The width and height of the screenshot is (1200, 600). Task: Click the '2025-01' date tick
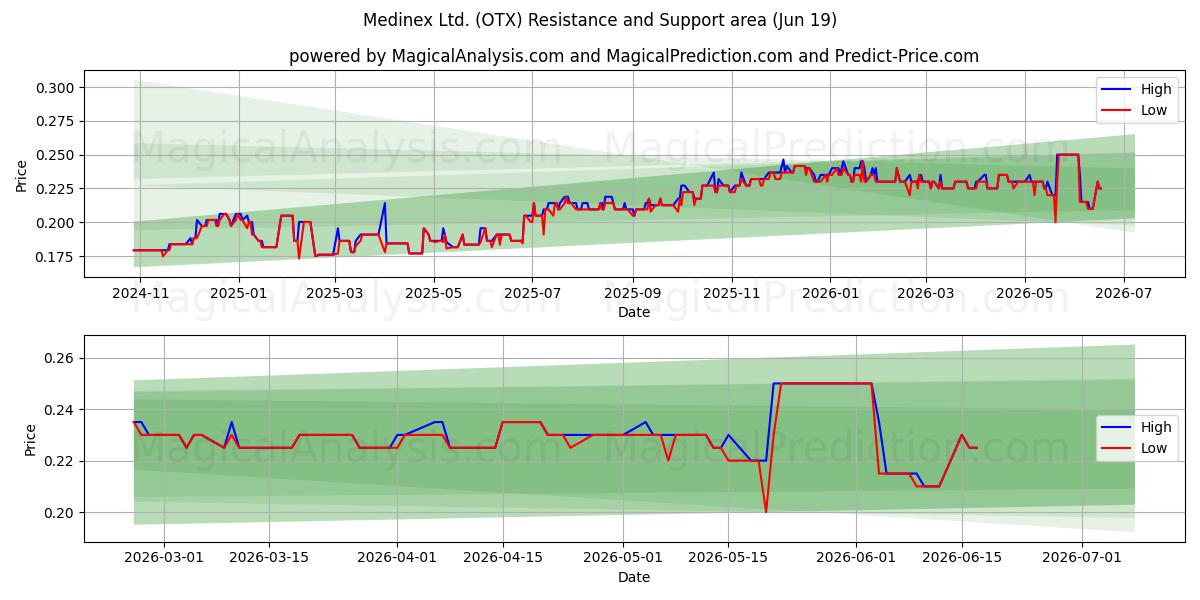[238, 294]
